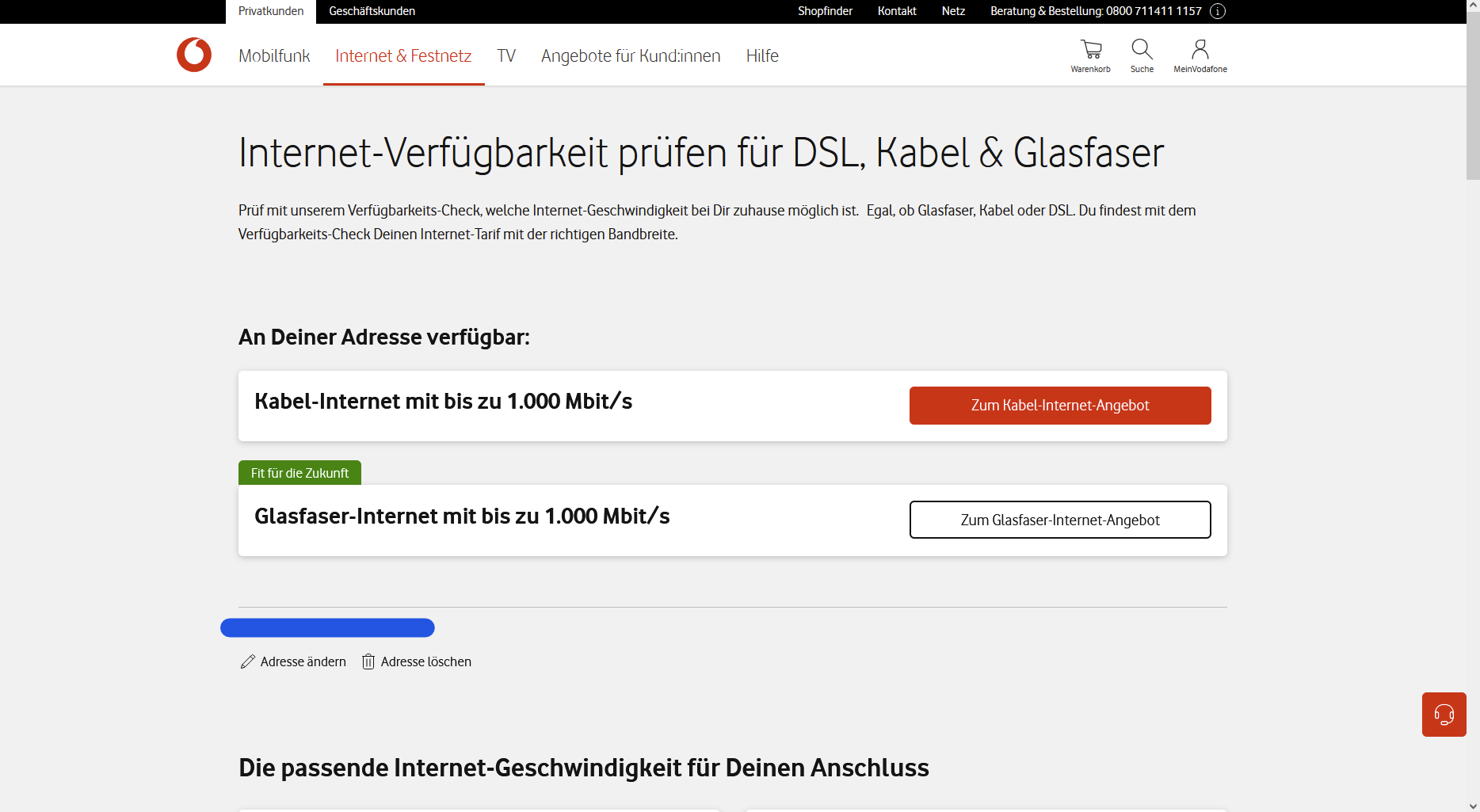Click the hotline info icon
Screen dimensions: 1480x812
[x=1218, y=11]
